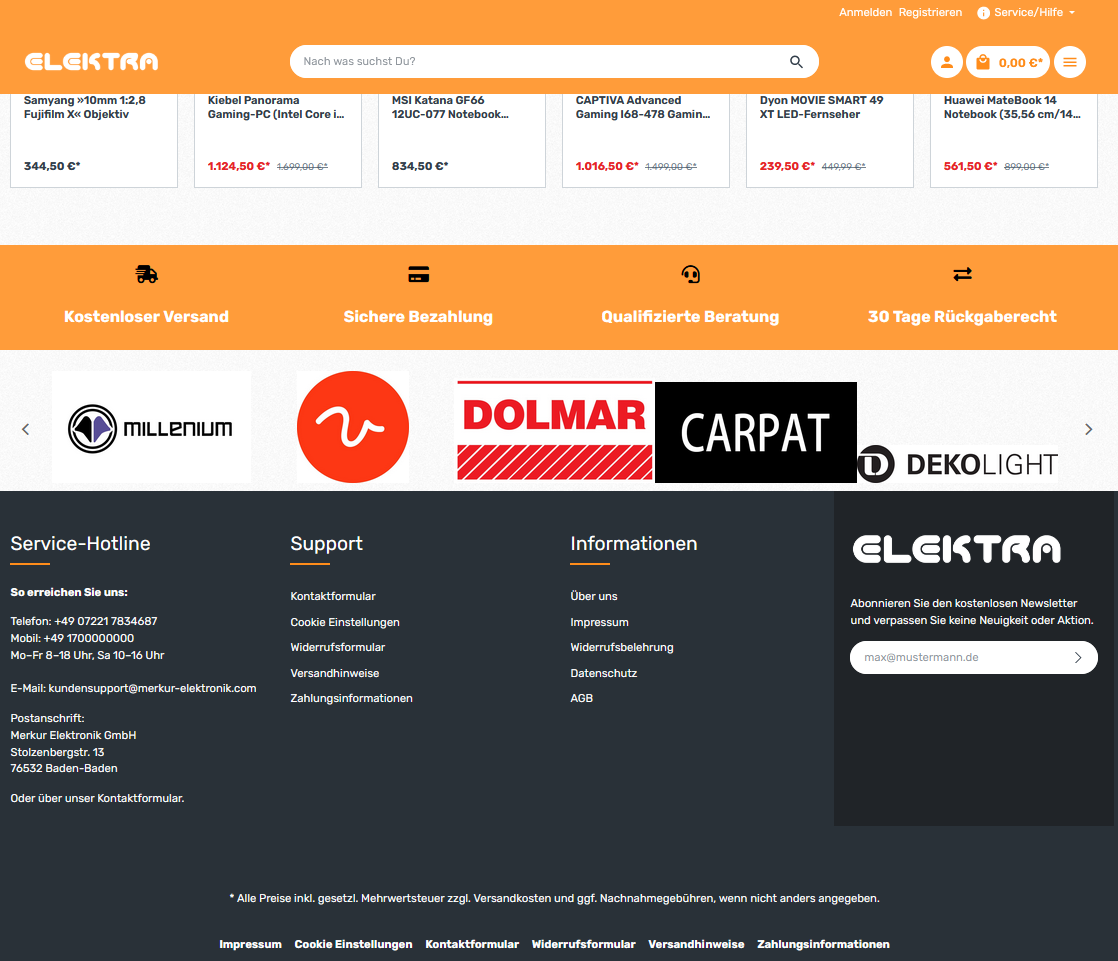Open Versandhinweise in Support column
1118x961 pixels.
pyautogui.click(x=334, y=673)
